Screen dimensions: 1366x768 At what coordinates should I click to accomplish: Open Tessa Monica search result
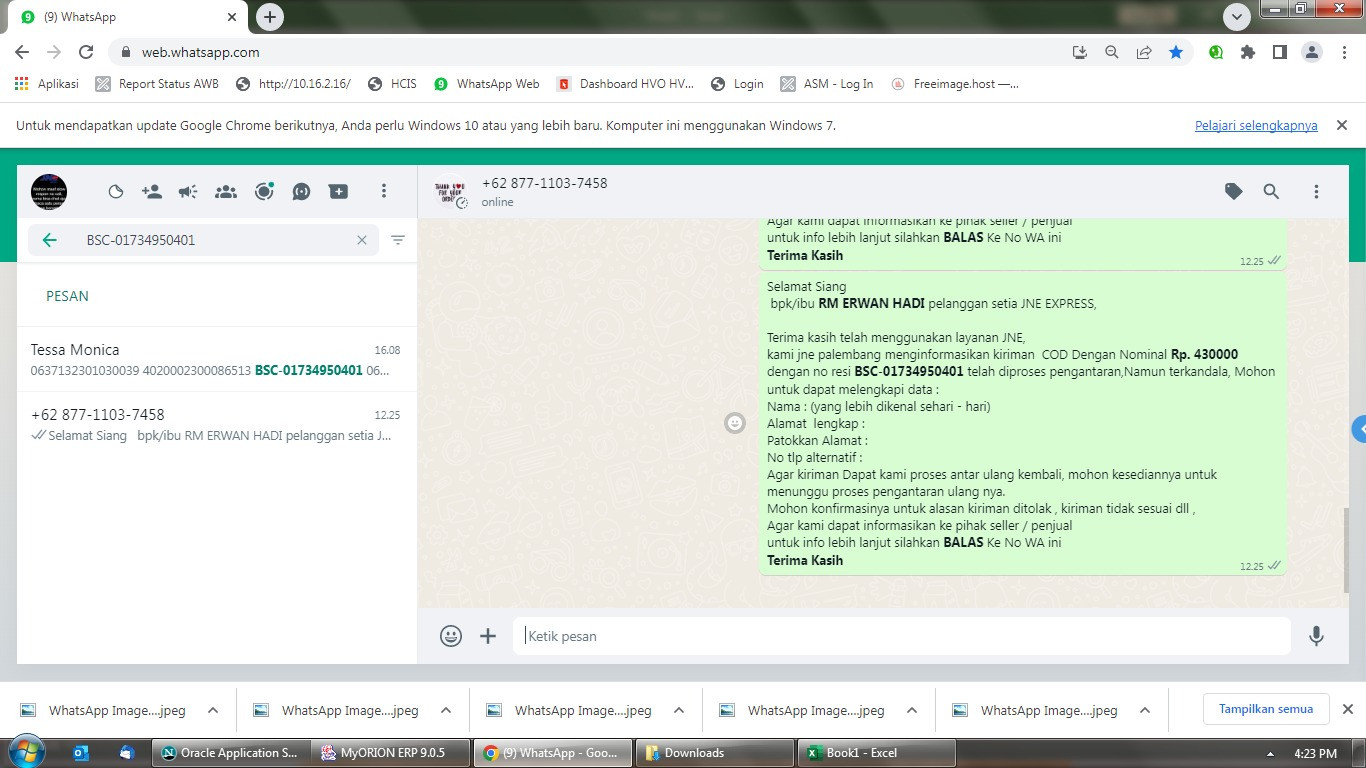point(217,359)
